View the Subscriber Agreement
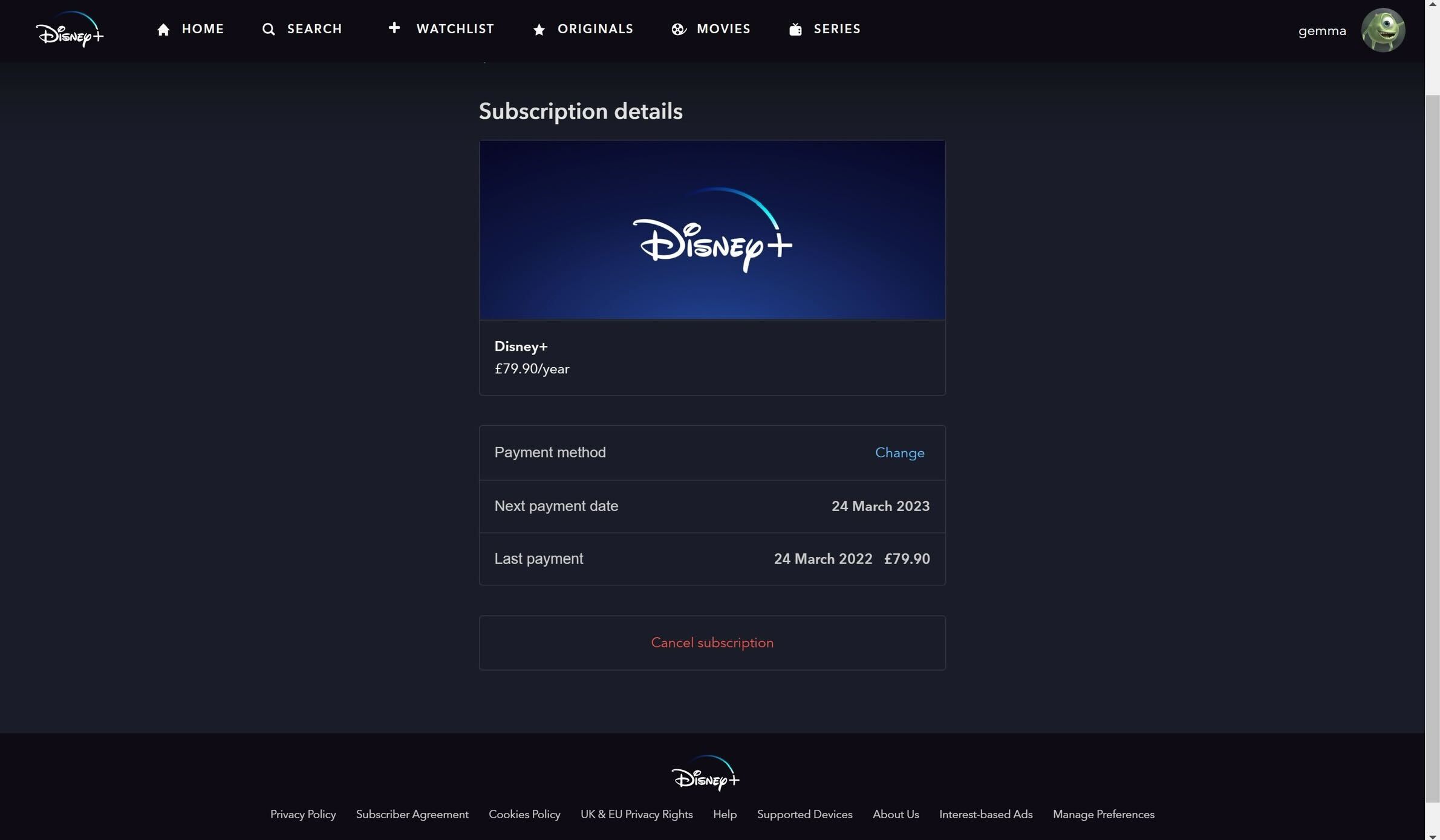1440x840 pixels. tap(412, 814)
